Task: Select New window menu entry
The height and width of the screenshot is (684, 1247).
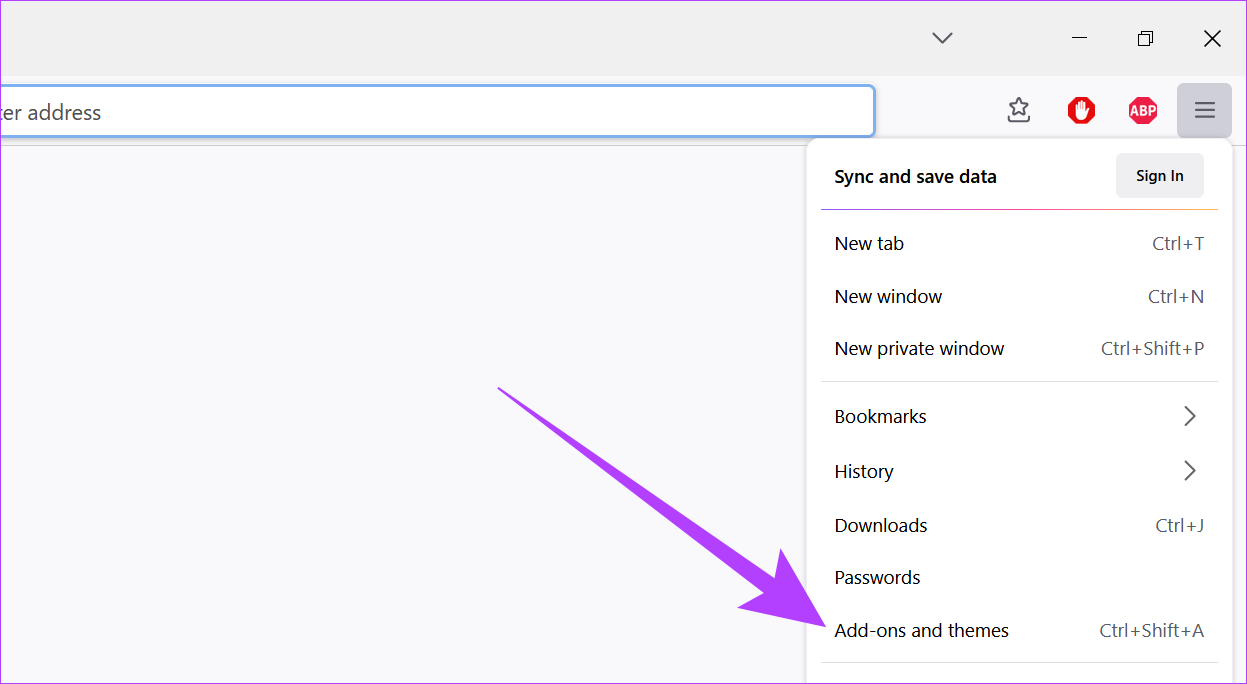Action: click(1019, 297)
